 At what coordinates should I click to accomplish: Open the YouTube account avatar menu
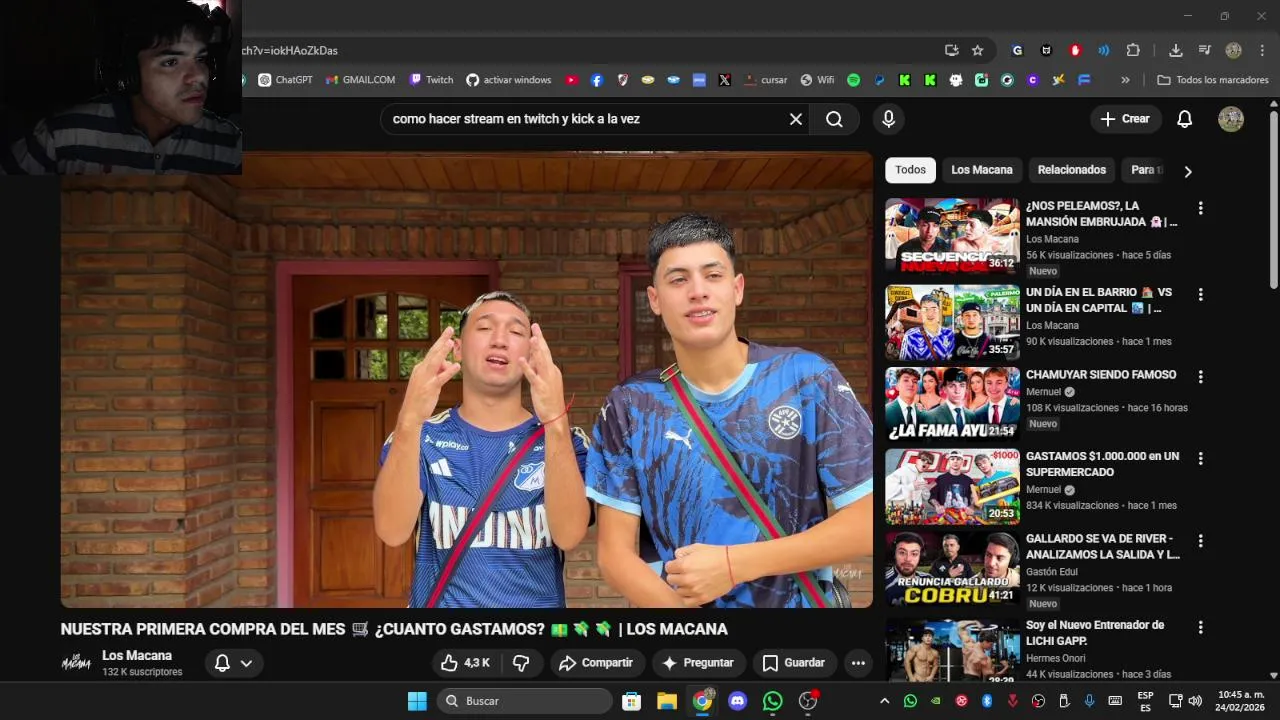pyautogui.click(x=1231, y=119)
